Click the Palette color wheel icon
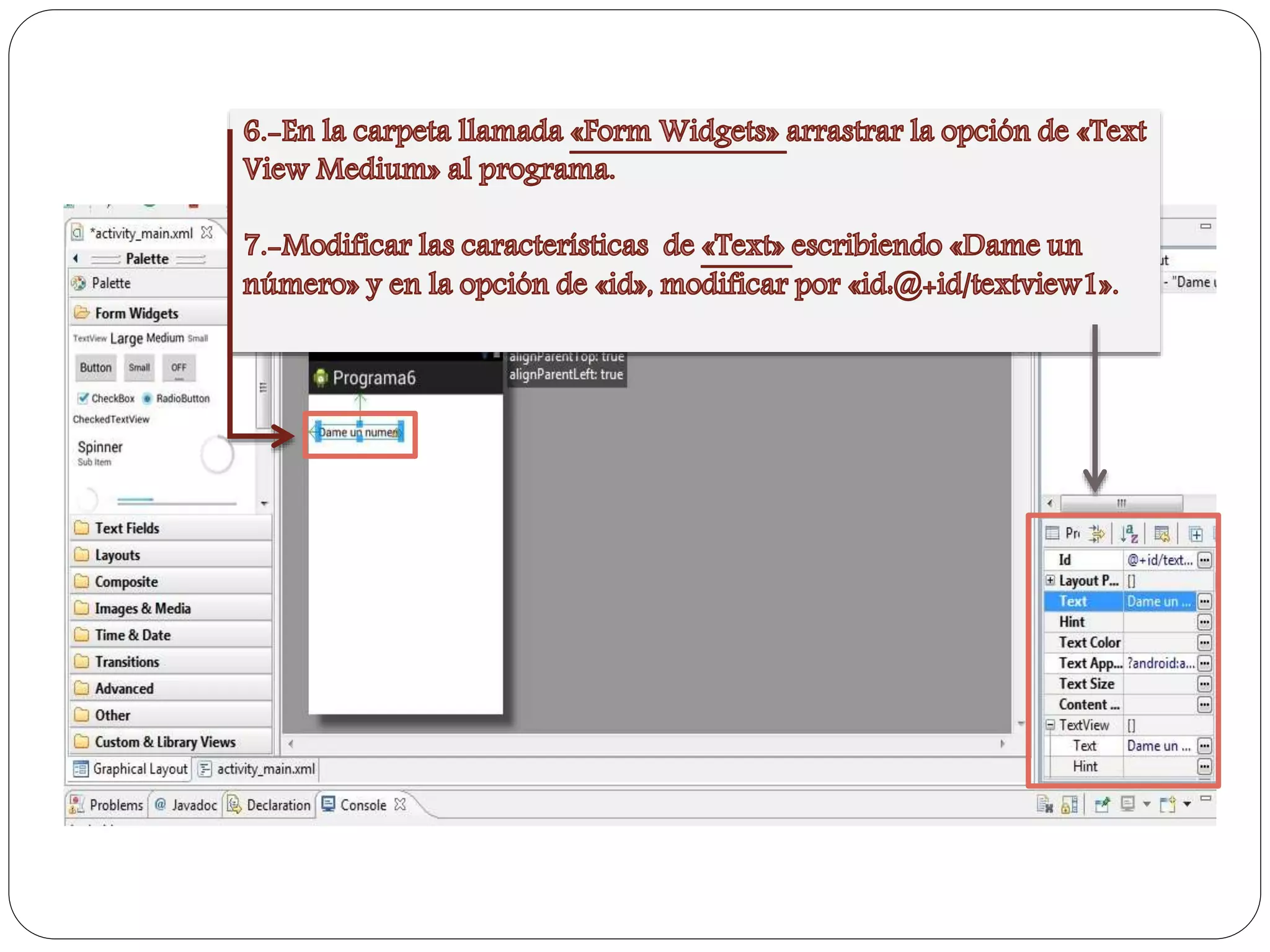Viewport: 1270px width, 952px height. pos(79,283)
